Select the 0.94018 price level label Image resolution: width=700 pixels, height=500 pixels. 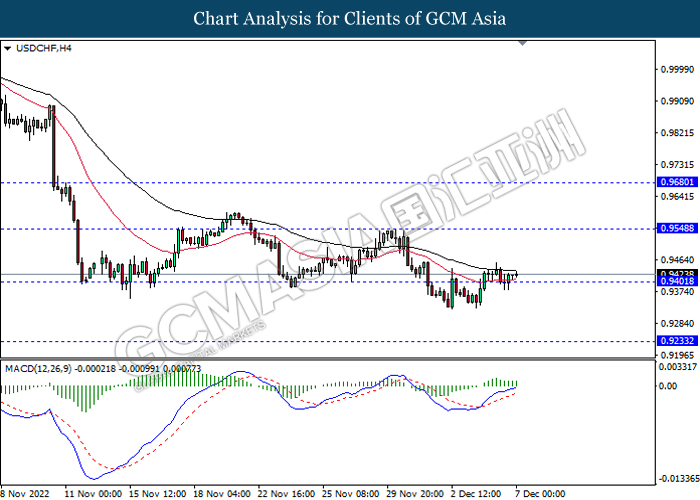(677, 281)
